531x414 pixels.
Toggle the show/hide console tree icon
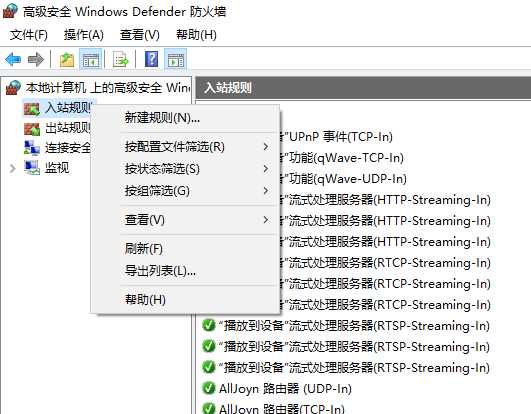pos(91,60)
